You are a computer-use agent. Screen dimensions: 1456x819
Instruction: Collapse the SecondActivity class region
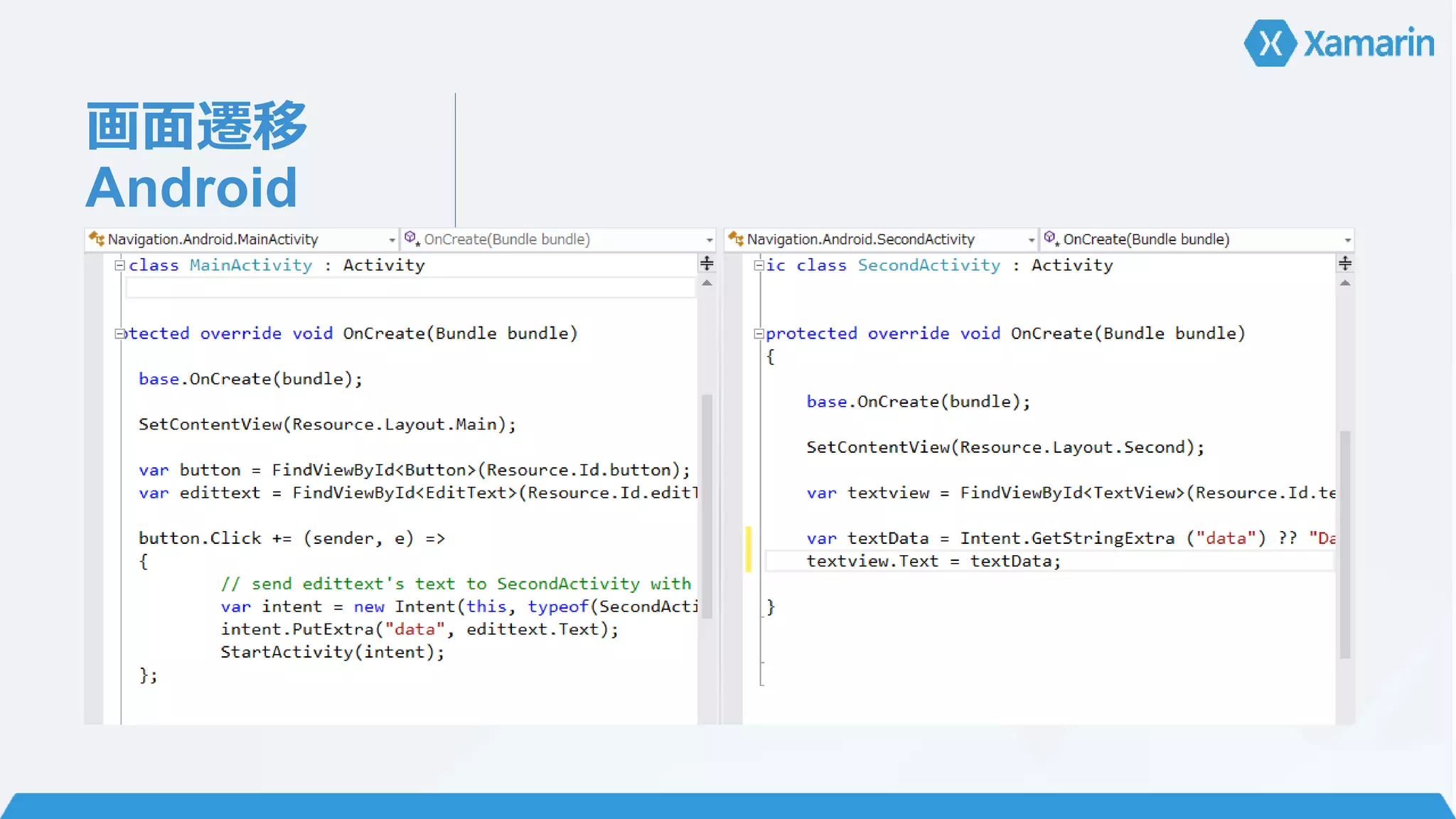[x=759, y=265]
